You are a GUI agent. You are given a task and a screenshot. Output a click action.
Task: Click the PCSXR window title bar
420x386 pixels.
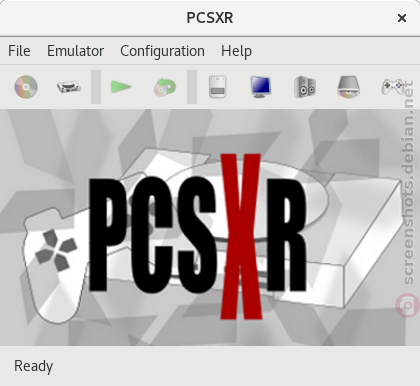click(210, 18)
